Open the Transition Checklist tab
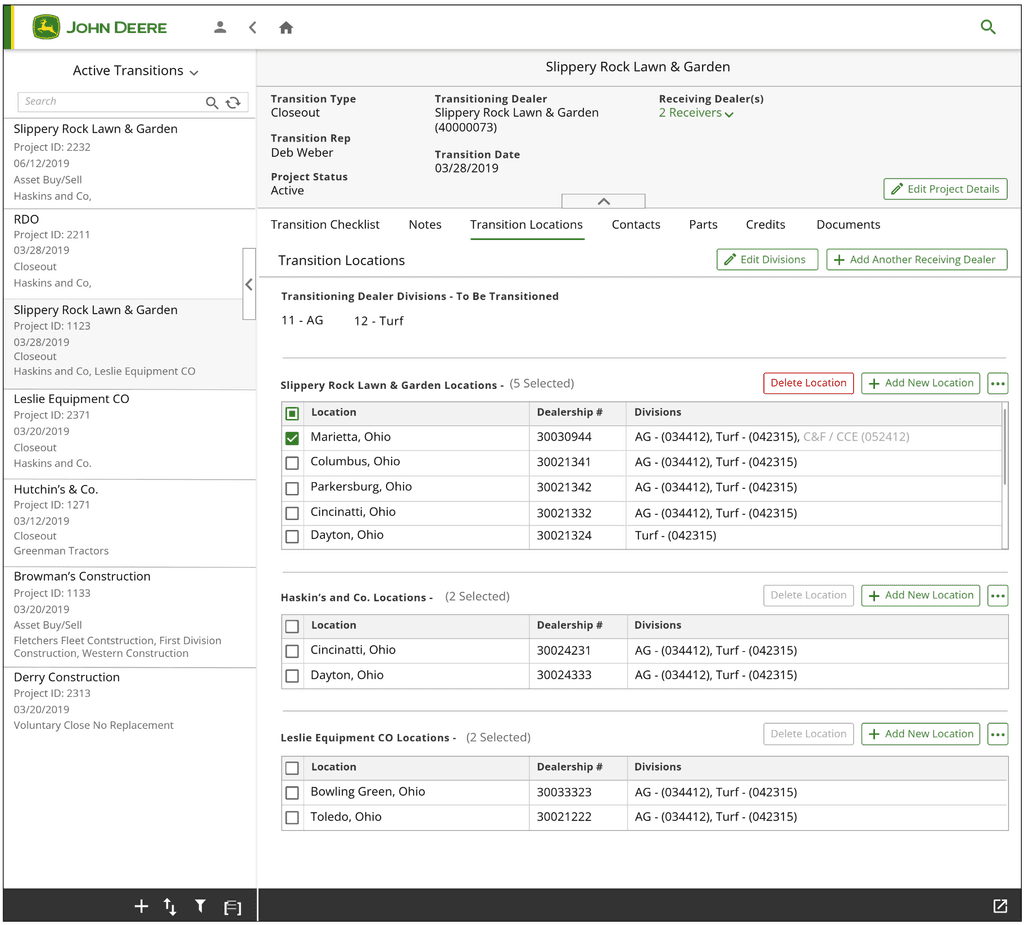Viewport: 1024px width, 925px height. click(325, 225)
